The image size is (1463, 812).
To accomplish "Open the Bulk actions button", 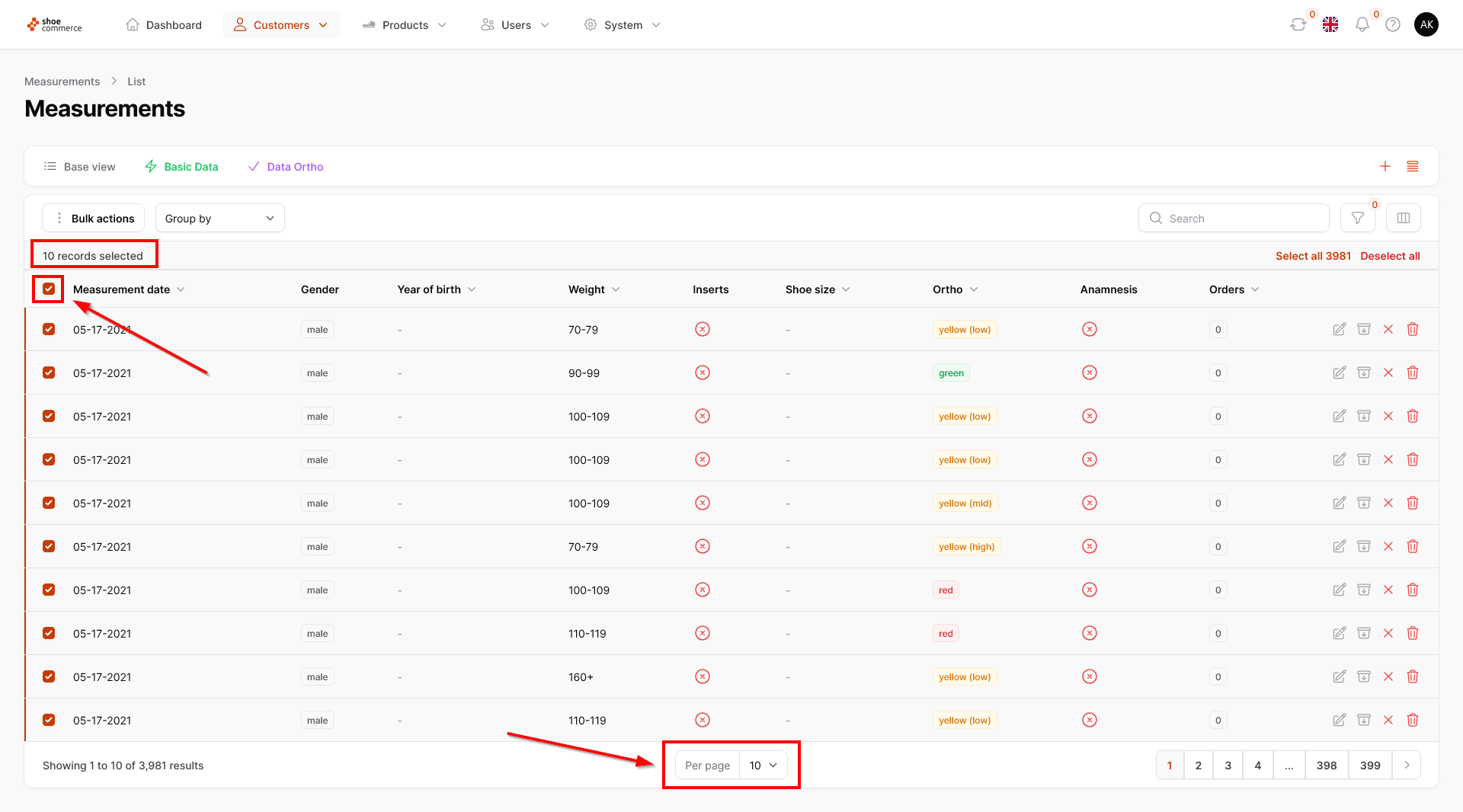I will point(93,219).
